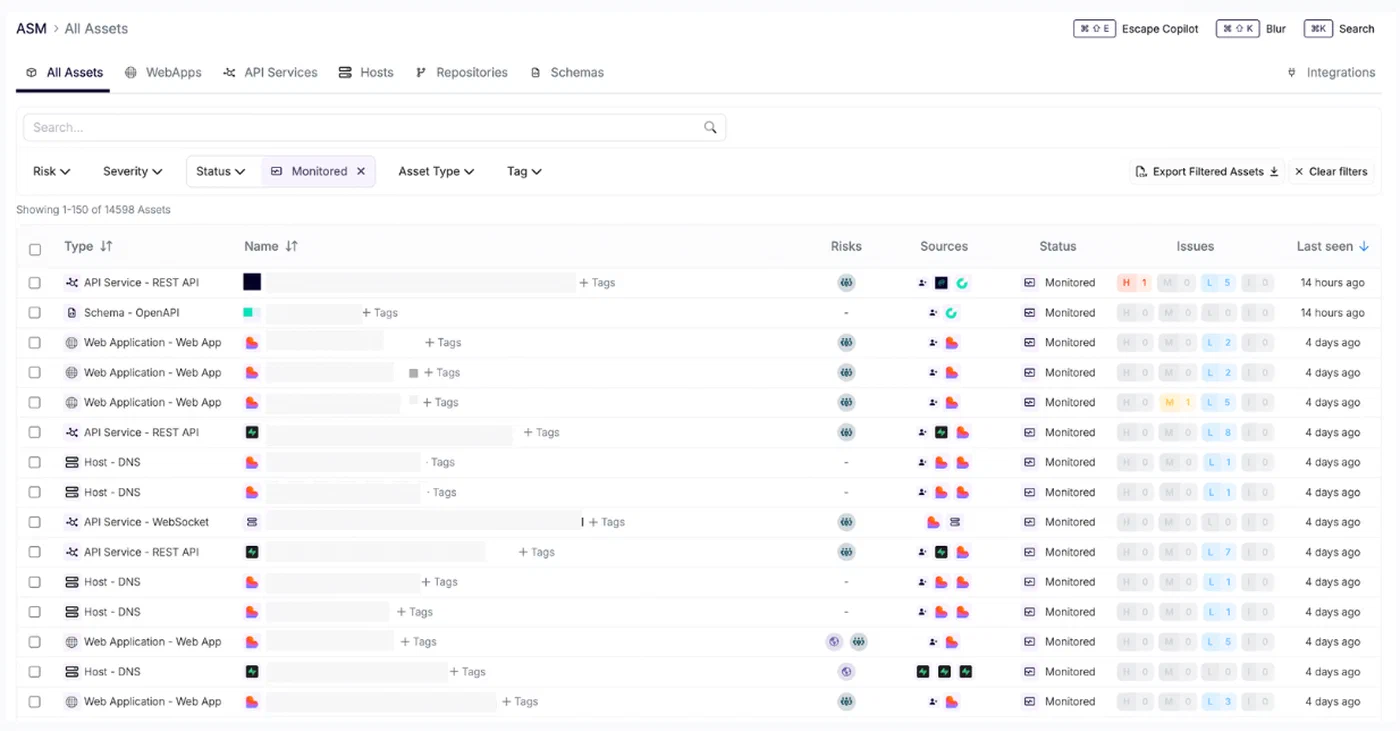This screenshot has height=731, width=1400.
Task: Expand the Severity filter dropdown
Action: pyautogui.click(x=133, y=171)
